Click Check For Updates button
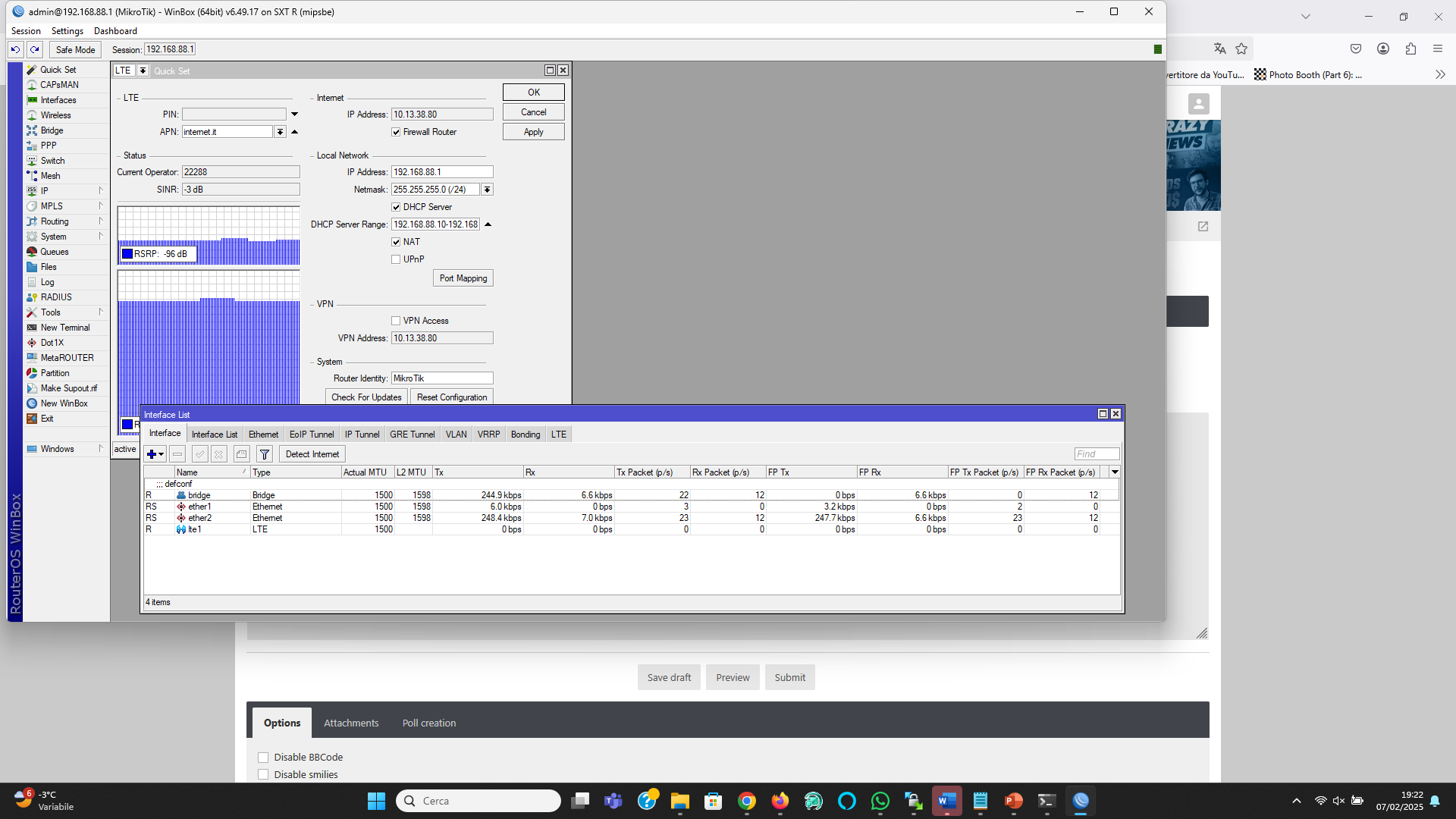Screen dimensions: 1456x819 (366, 397)
